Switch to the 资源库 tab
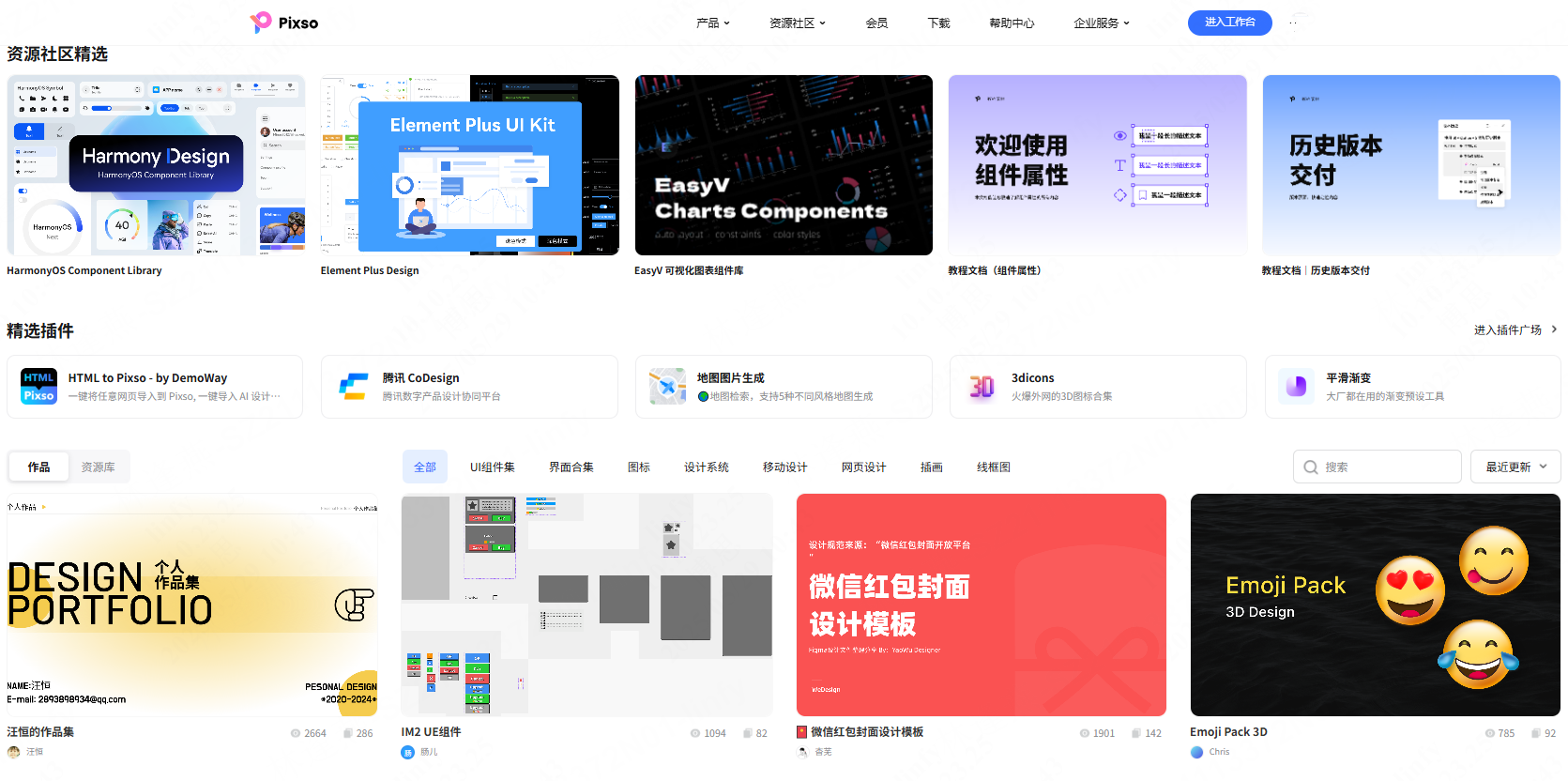The image size is (1568, 781). 98,467
